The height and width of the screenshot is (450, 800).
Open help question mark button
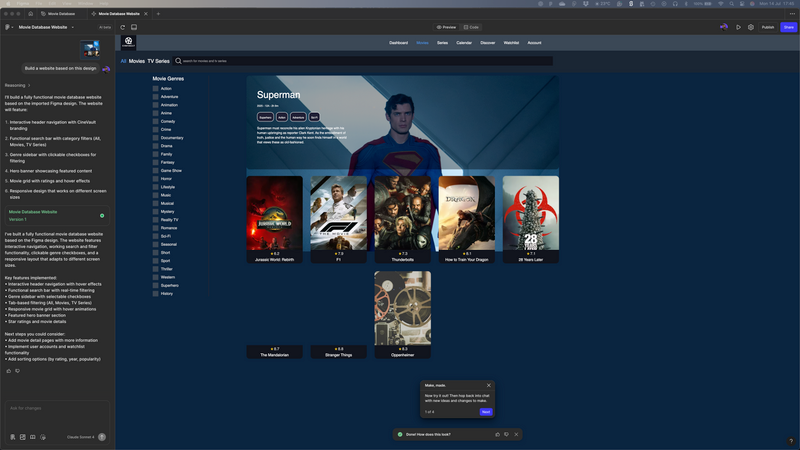click(791, 441)
